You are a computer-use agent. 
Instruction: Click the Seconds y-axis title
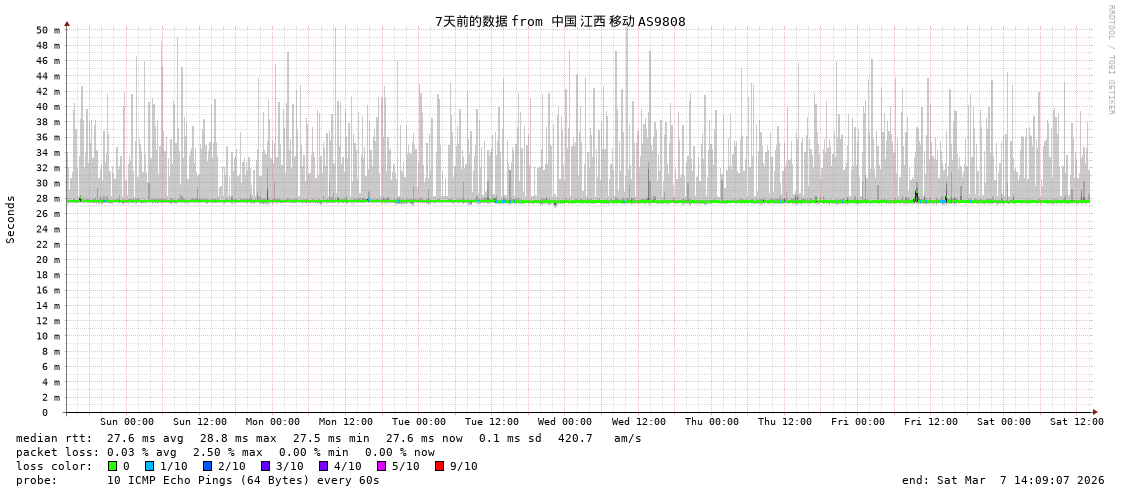11,219
